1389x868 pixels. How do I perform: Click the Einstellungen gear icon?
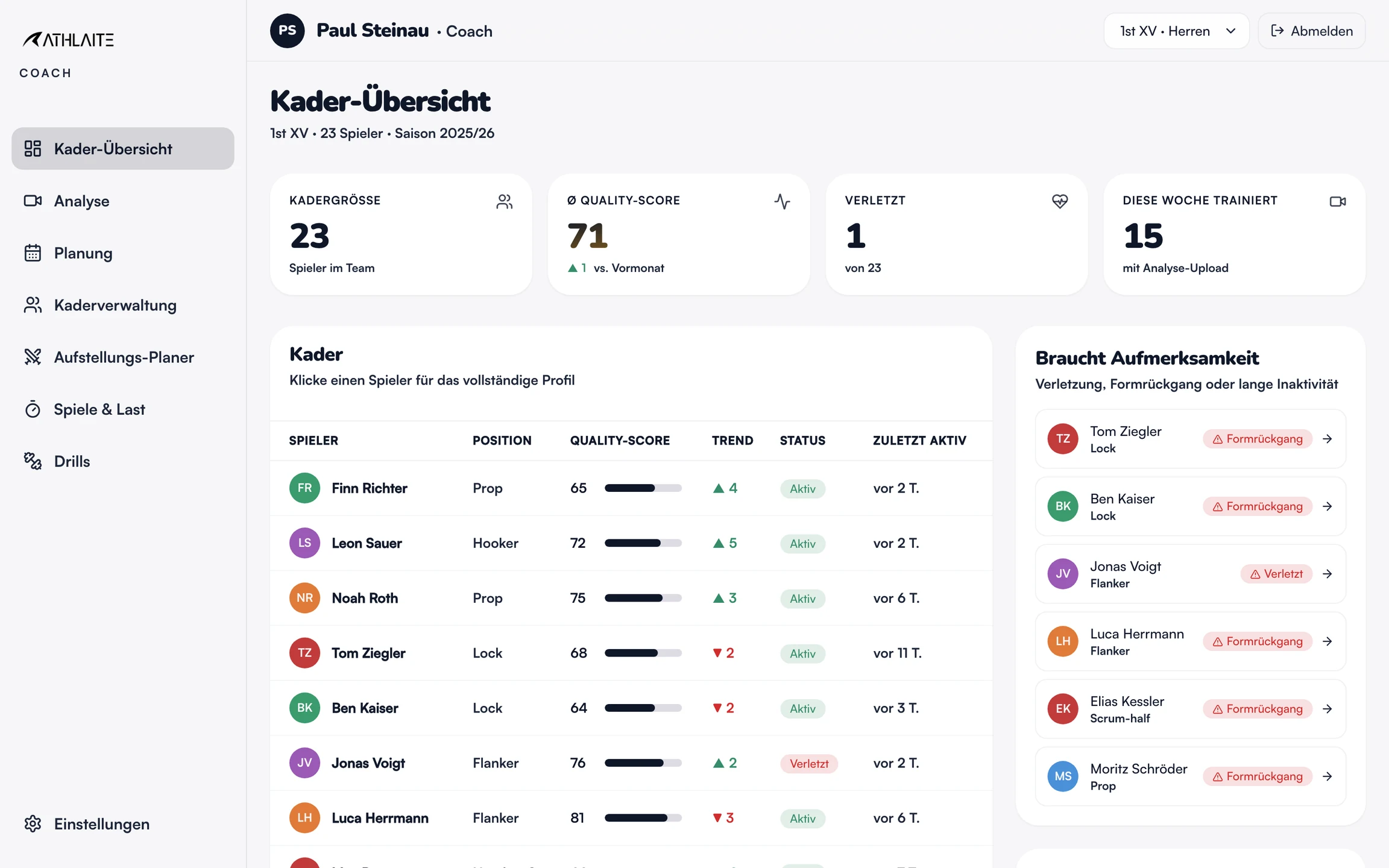[33, 824]
